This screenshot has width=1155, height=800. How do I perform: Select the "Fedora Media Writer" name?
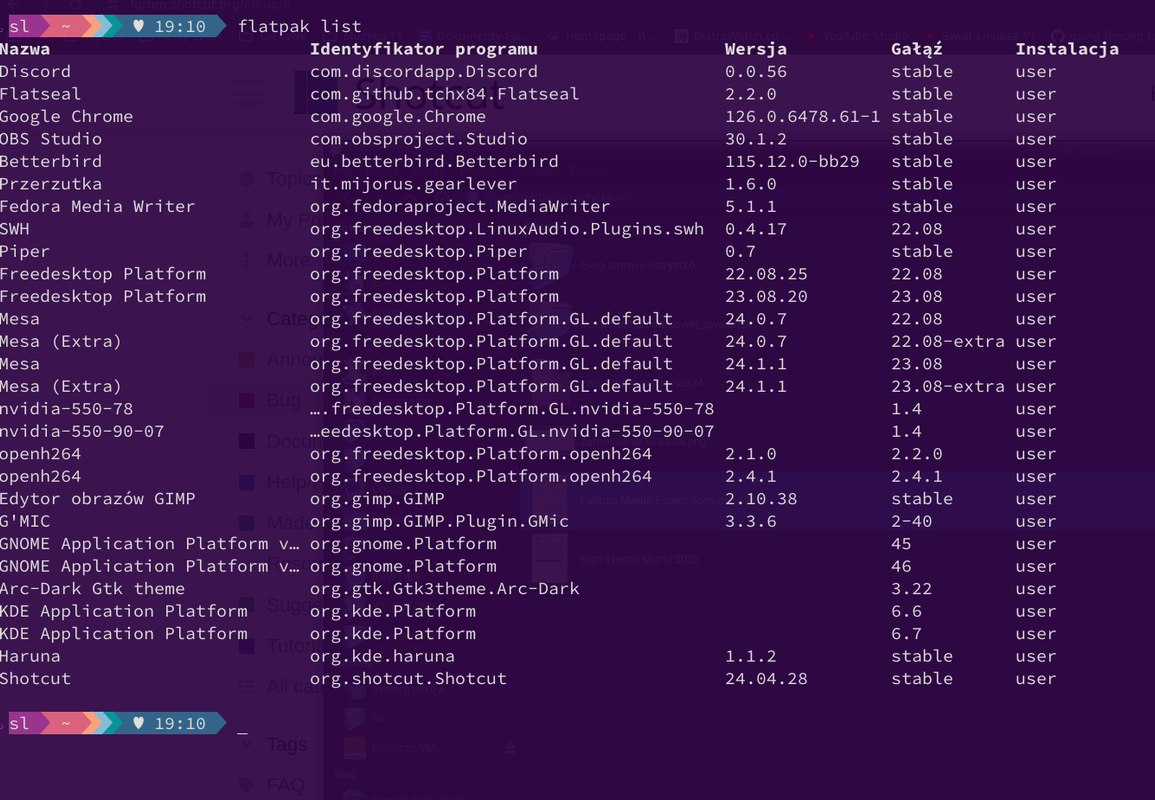(97, 206)
